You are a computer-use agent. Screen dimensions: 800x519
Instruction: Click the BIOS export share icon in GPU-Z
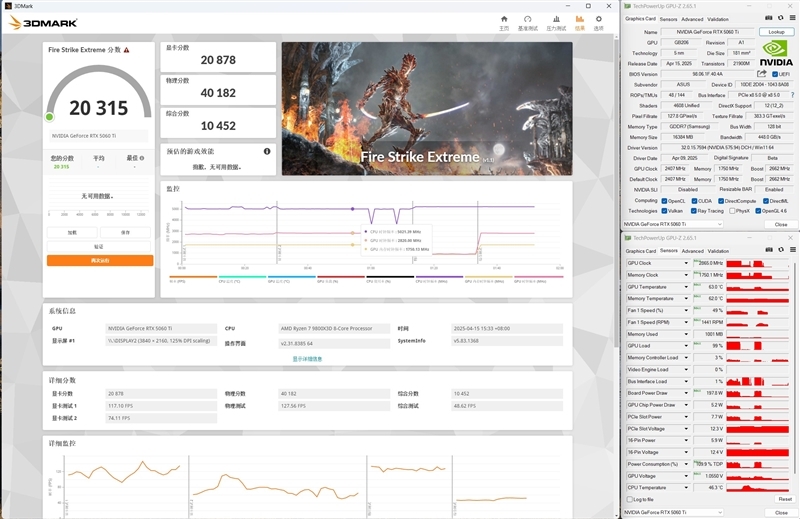tap(762, 74)
